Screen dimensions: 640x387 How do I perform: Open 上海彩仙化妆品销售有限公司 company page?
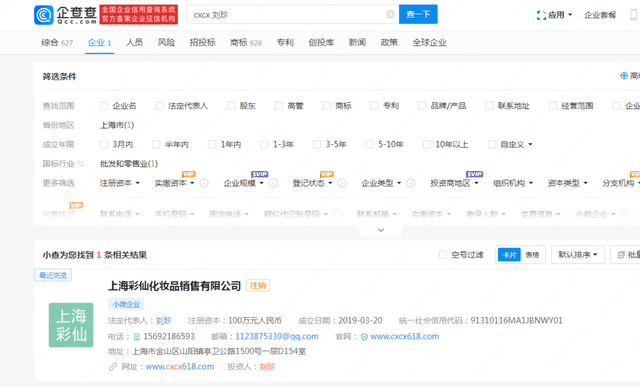coord(174,286)
